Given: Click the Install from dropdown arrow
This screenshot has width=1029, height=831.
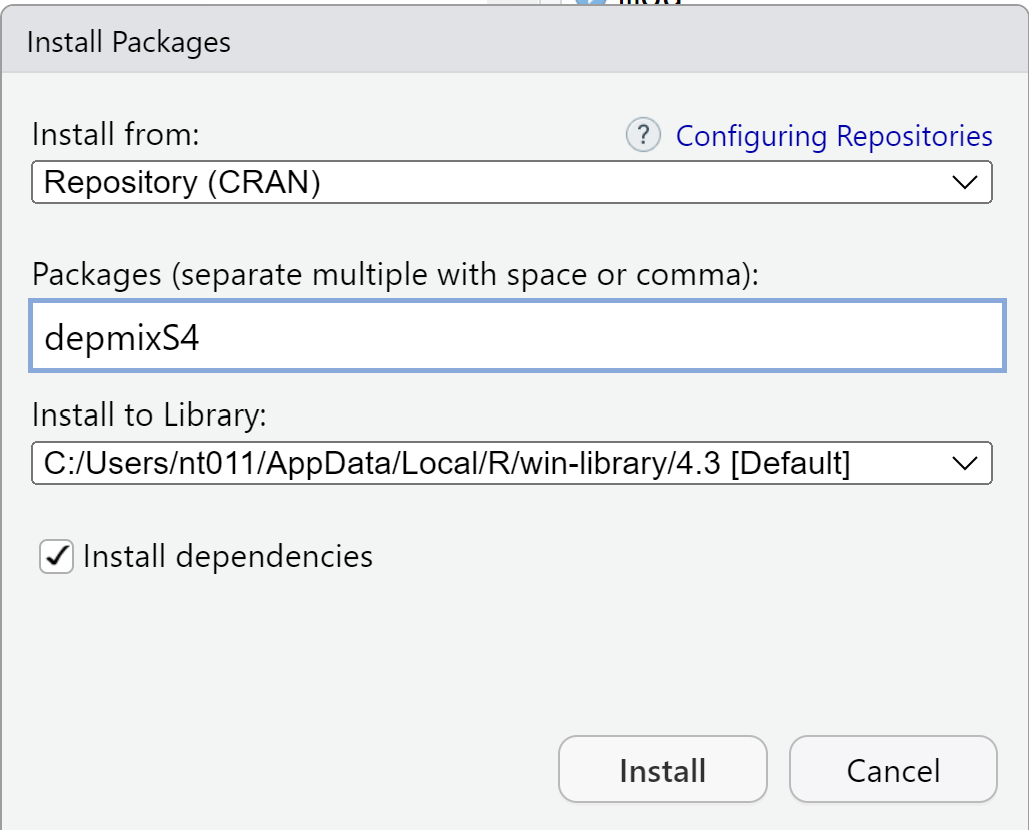Looking at the screenshot, I should point(963,183).
